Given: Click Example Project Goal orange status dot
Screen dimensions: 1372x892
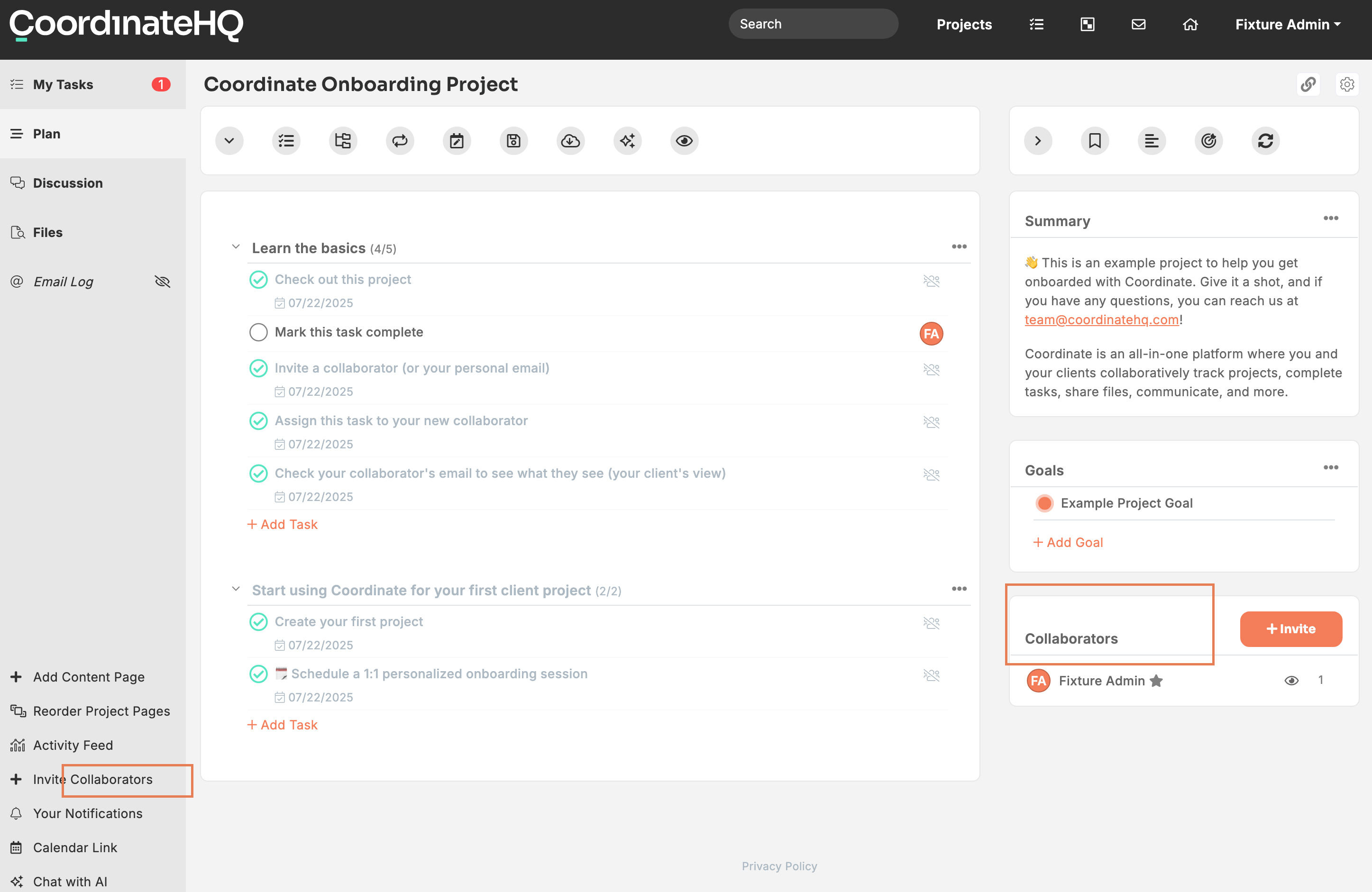Looking at the screenshot, I should click(1044, 503).
